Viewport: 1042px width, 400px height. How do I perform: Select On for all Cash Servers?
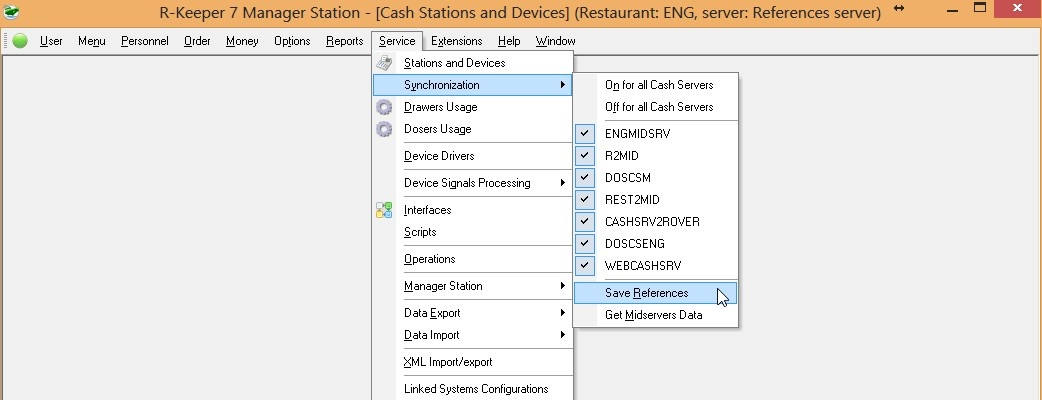pos(659,85)
